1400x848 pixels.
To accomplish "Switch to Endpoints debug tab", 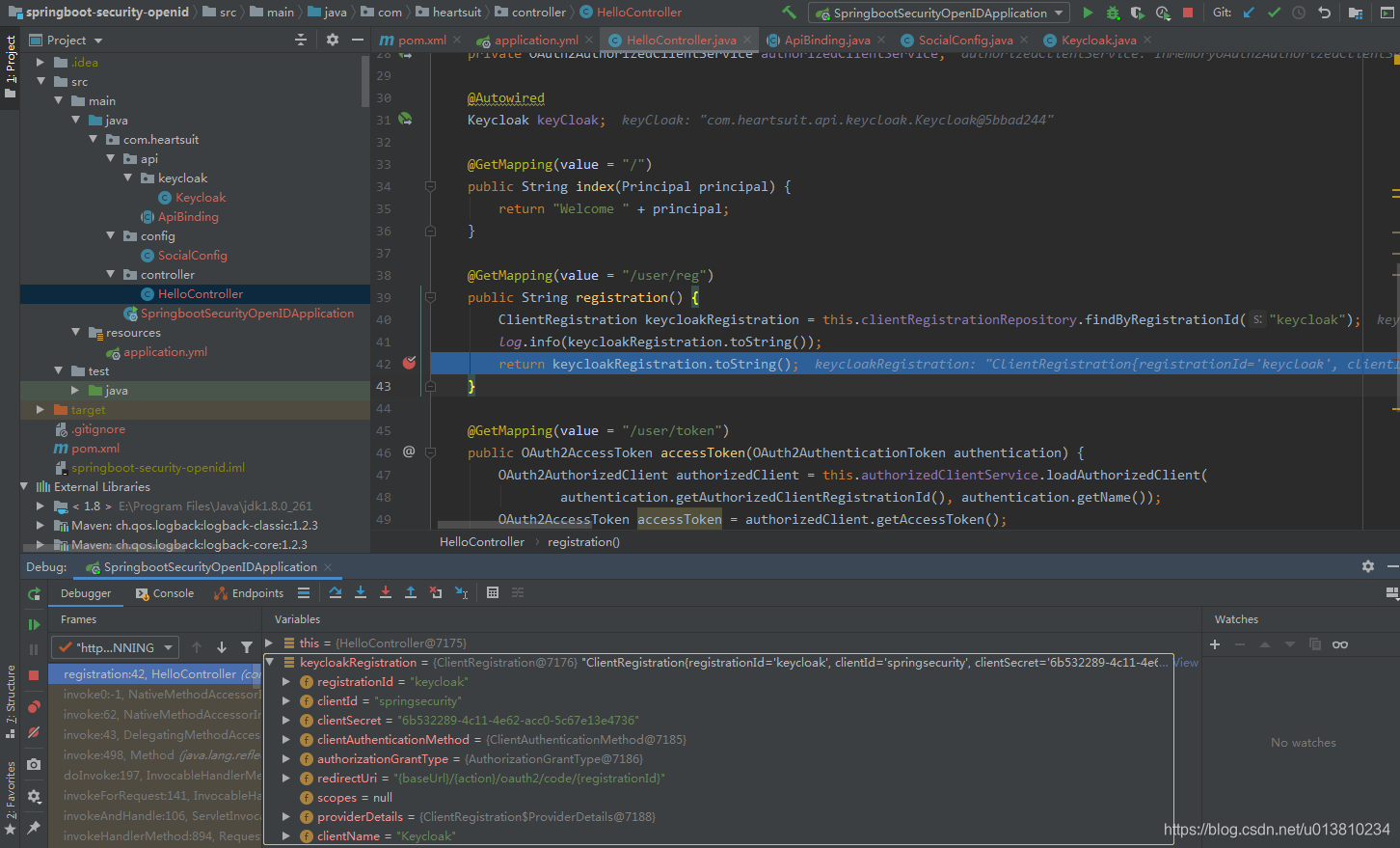I will point(249,593).
